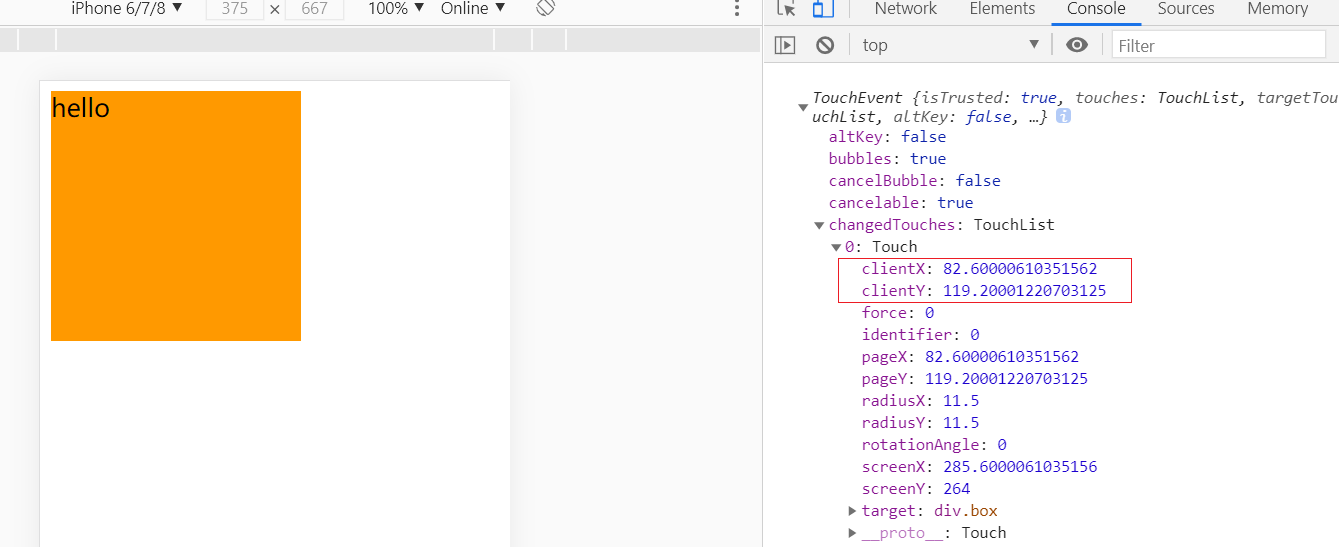Open the device toolbar three-dot menu
This screenshot has width=1339, height=547.
pos(737,9)
